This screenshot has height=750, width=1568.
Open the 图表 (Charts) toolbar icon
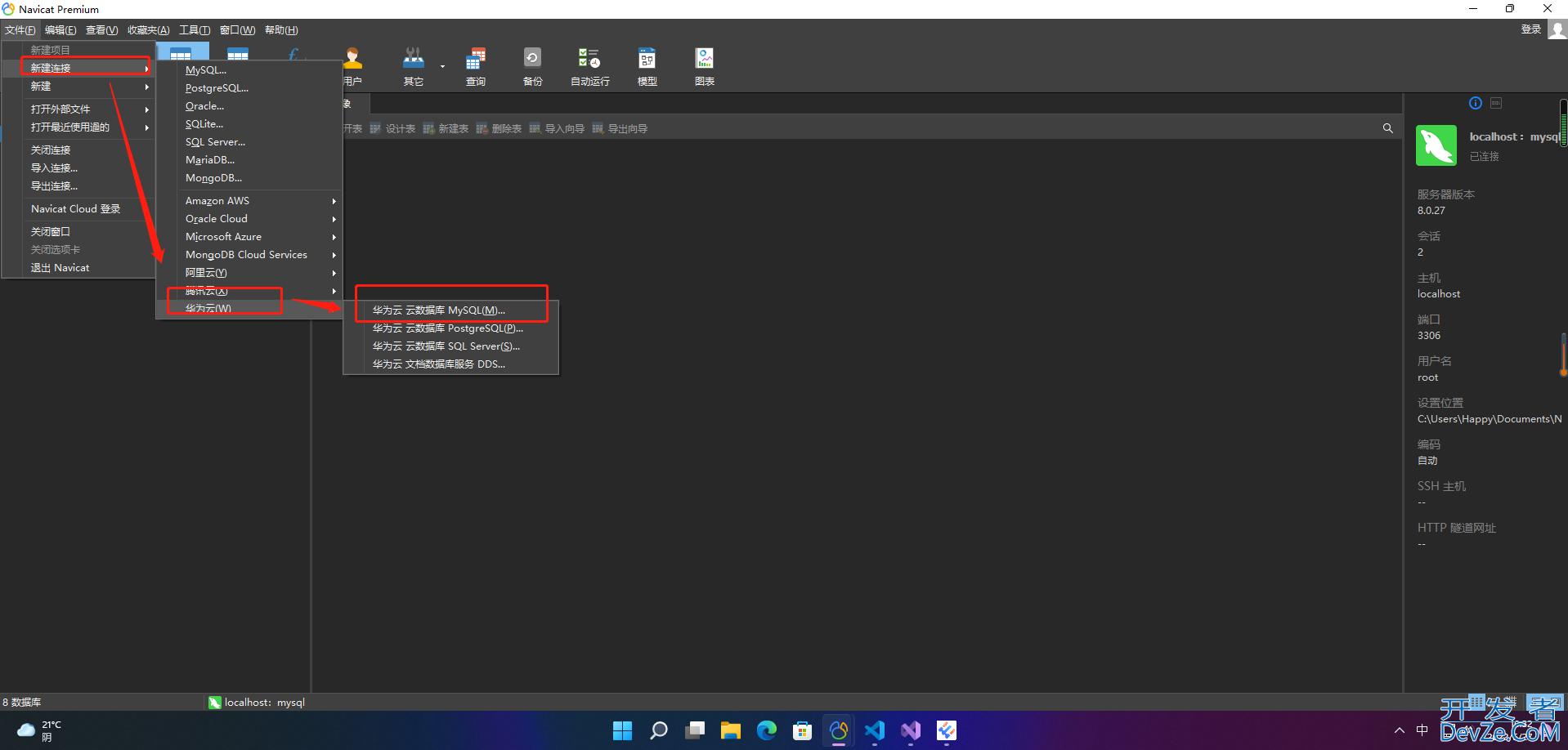point(704,66)
